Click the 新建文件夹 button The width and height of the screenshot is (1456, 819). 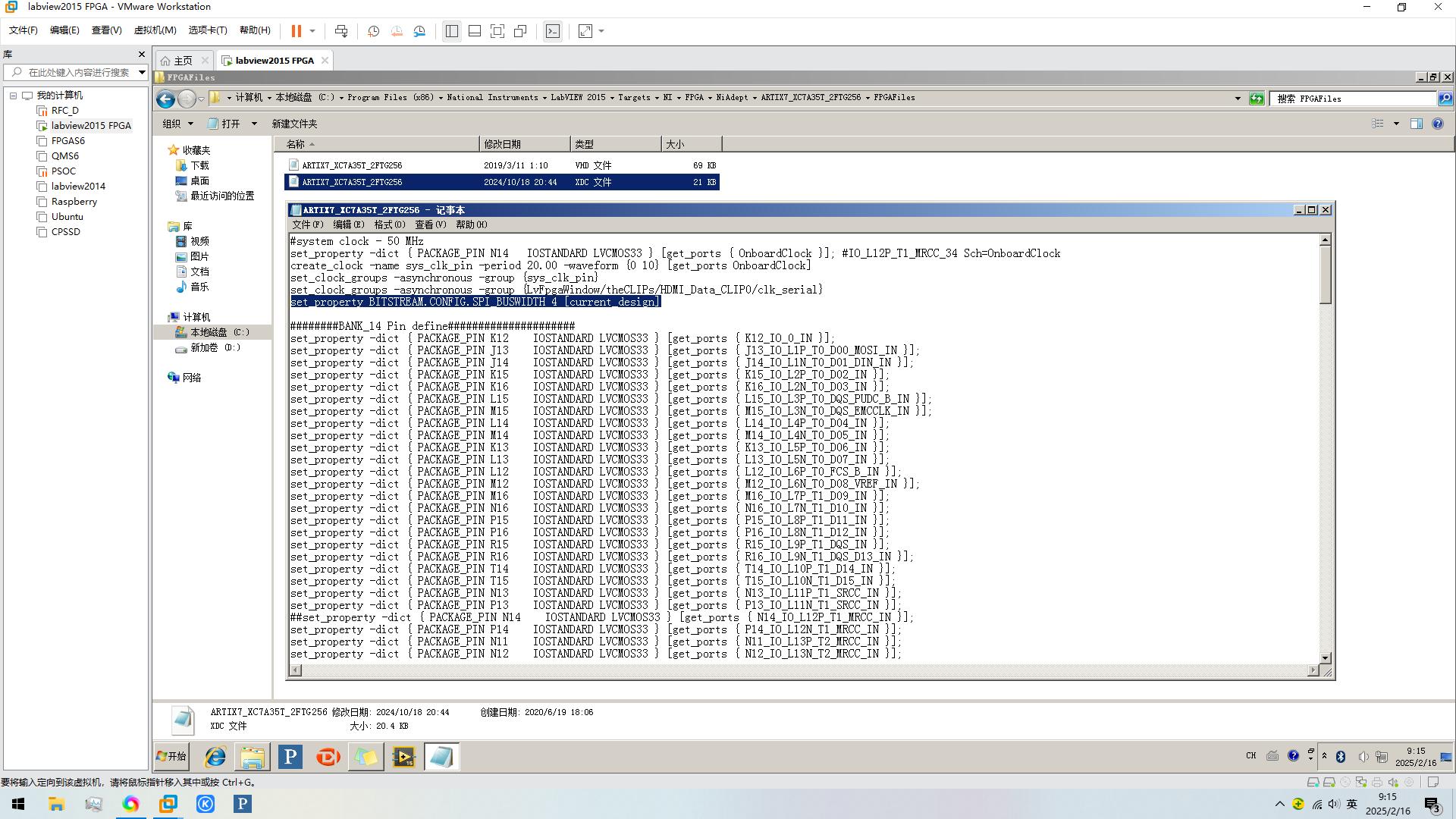tap(294, 124)
